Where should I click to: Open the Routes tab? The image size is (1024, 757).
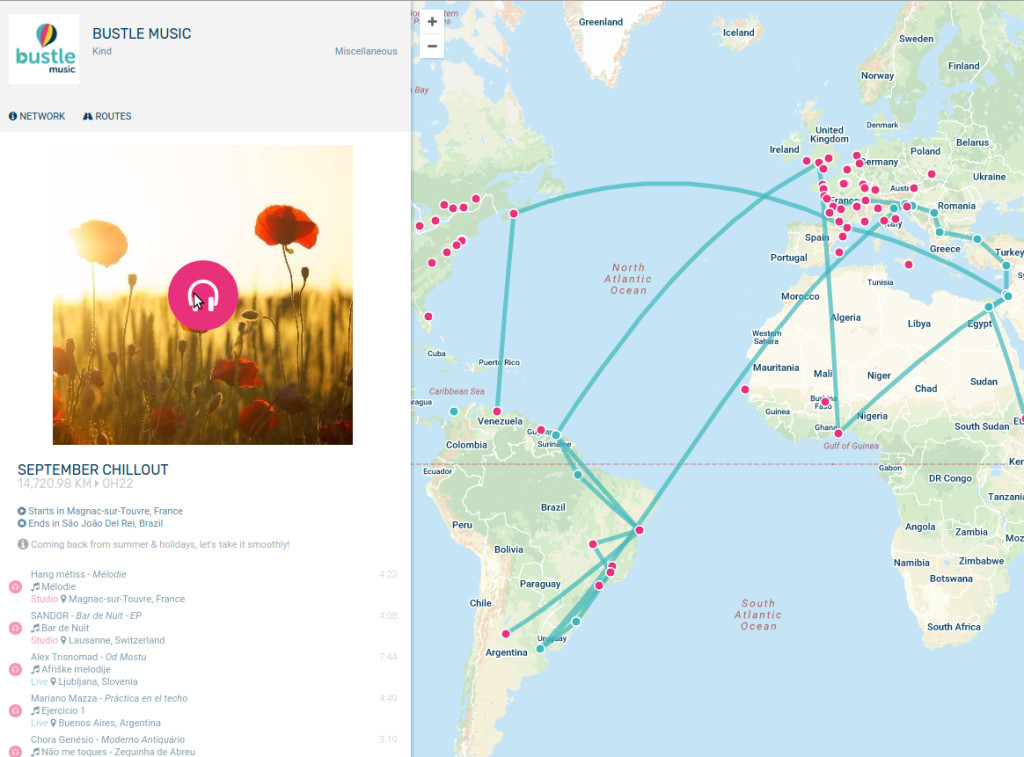point(107,116)
